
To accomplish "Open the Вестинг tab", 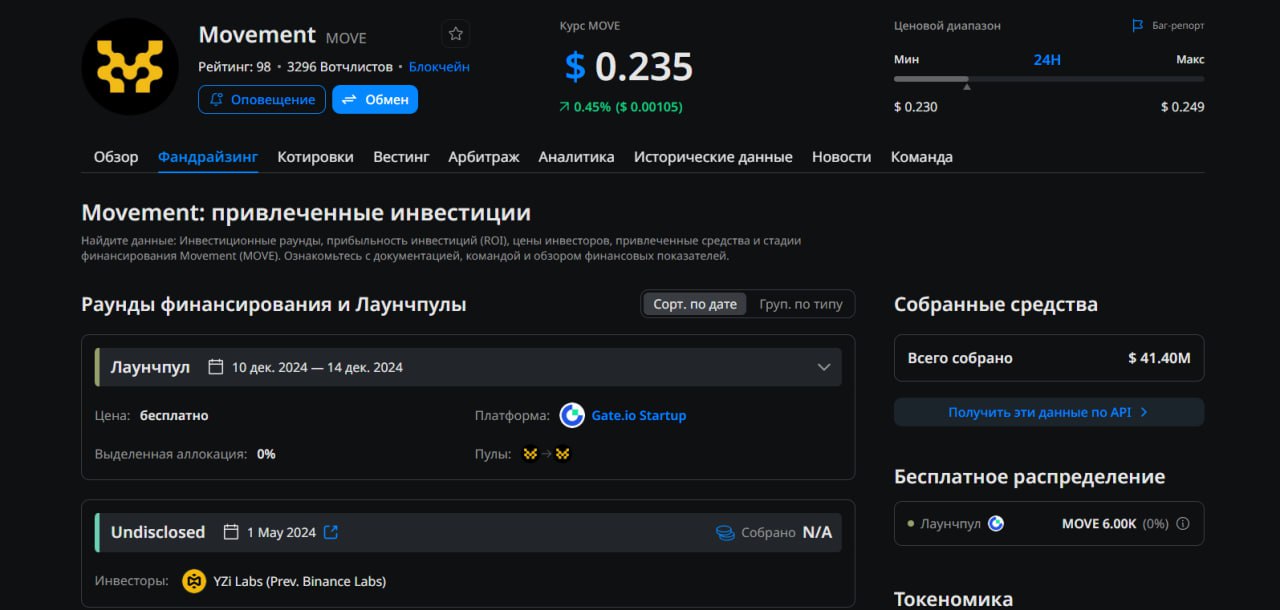I will 401,157.
